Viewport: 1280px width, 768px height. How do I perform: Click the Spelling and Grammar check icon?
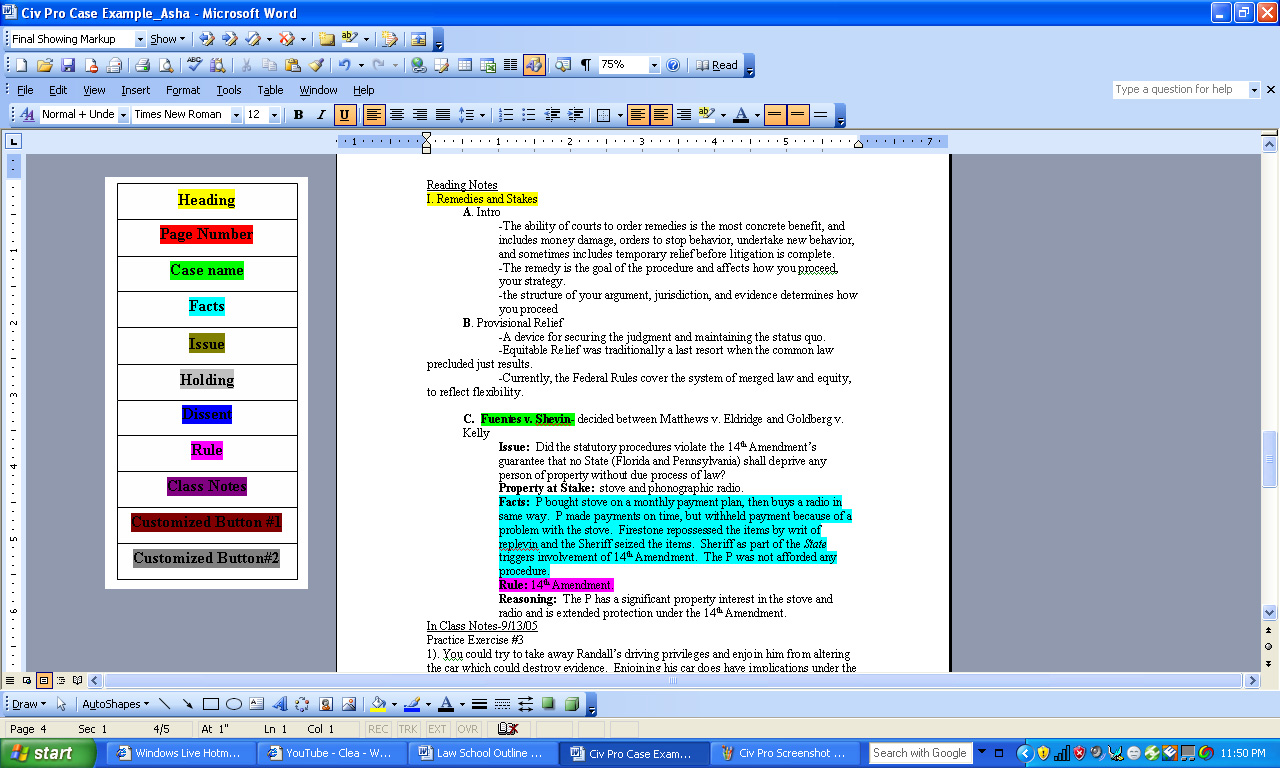click(193, 65)
